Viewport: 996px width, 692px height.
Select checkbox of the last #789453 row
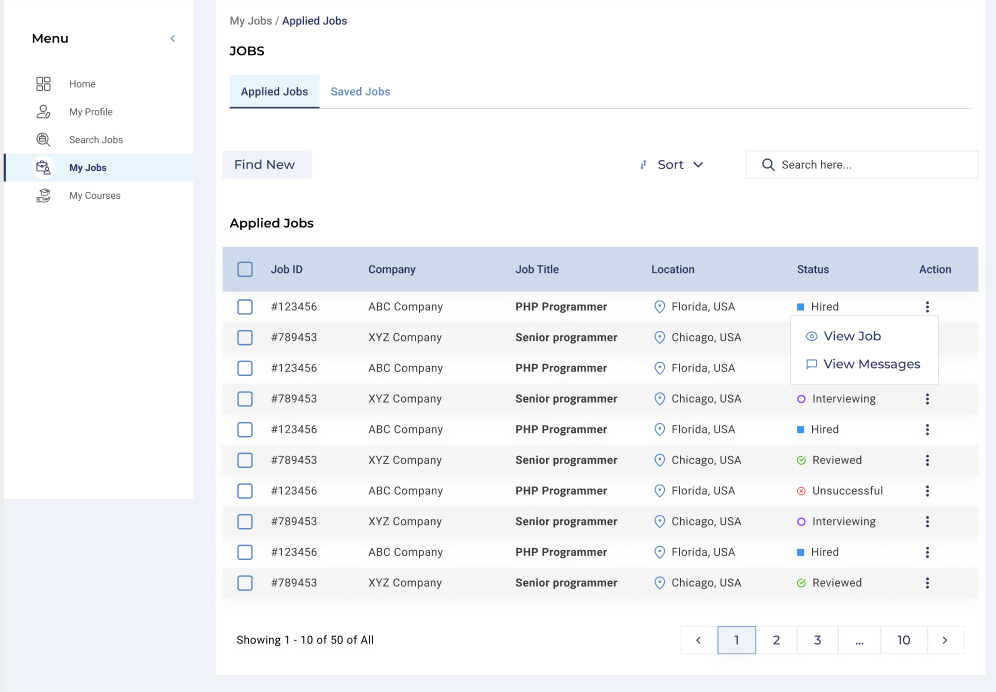(245, 583)
